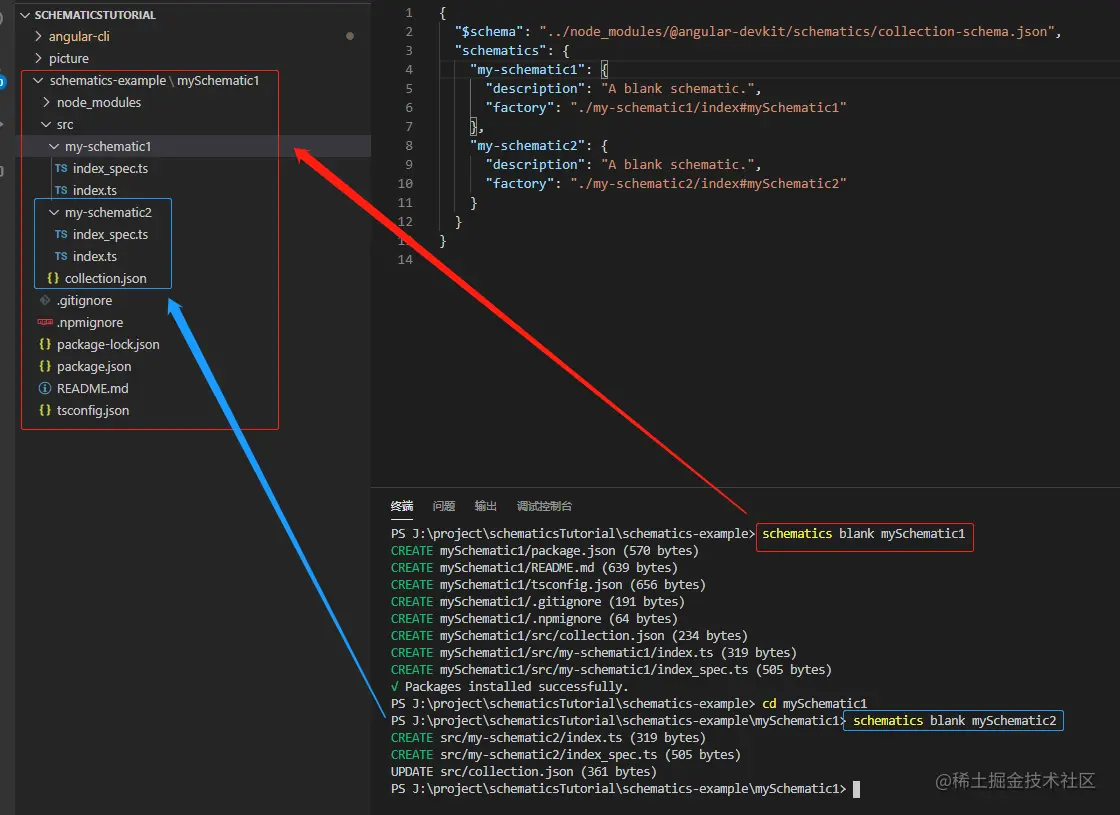This screenshot has height=815, width=1120.
Task: Open index.ts inside my-schematic1
Action: [94, 191]
